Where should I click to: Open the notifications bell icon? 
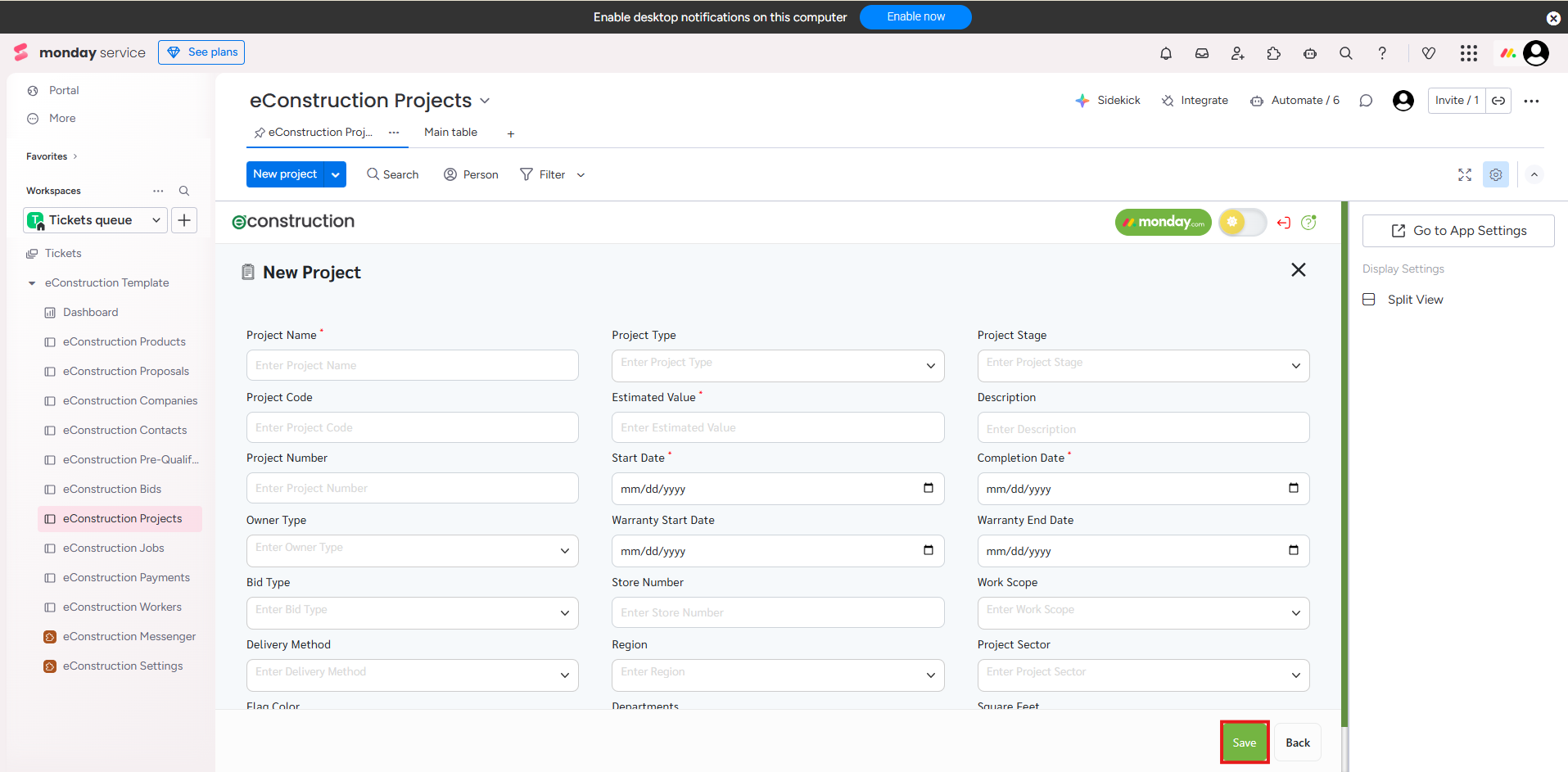[1166, 53]
